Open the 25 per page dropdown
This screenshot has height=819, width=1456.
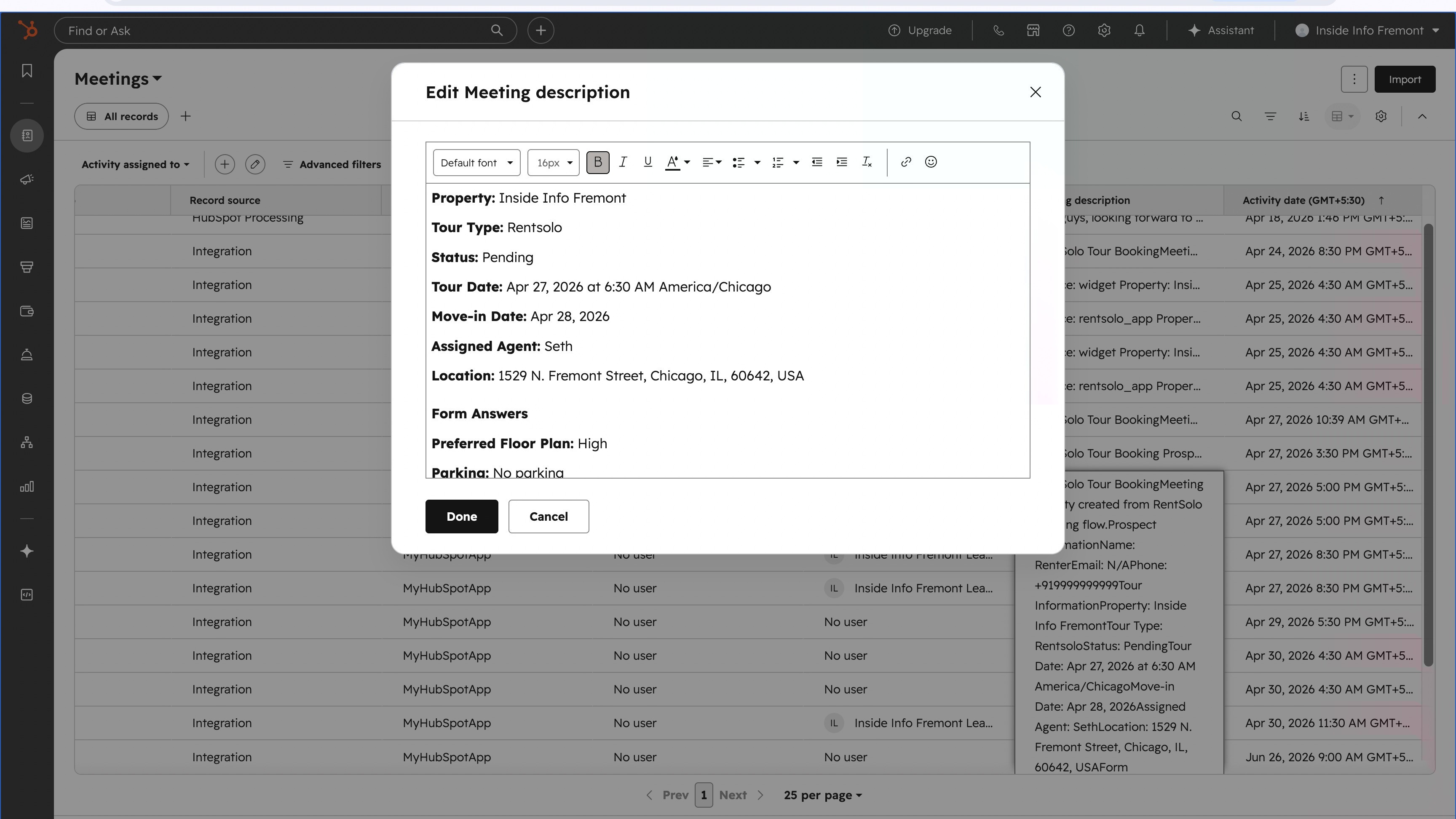pyautogui.click(x=822, y=795)
